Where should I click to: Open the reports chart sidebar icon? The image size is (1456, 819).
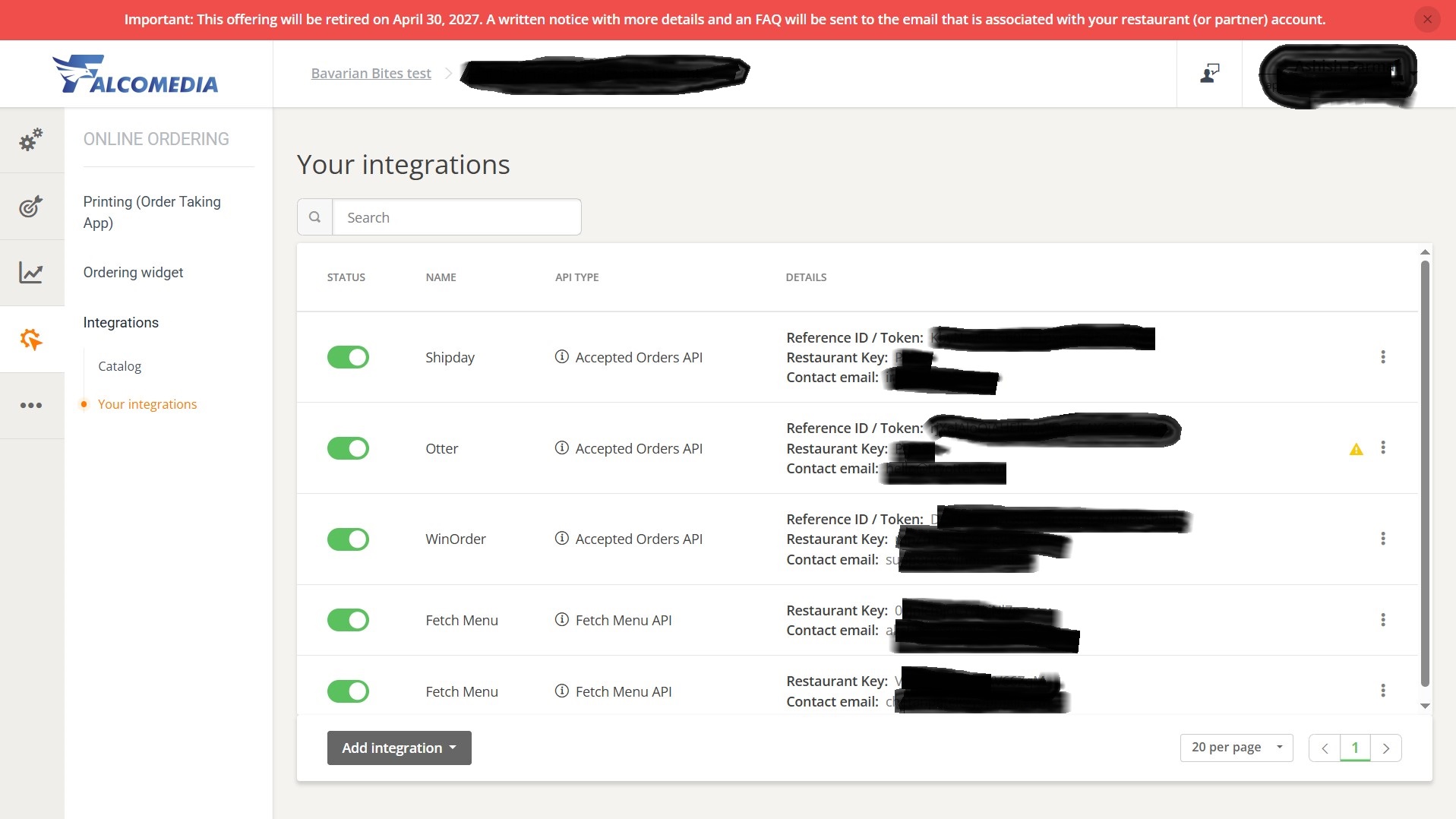coord(31,272)
